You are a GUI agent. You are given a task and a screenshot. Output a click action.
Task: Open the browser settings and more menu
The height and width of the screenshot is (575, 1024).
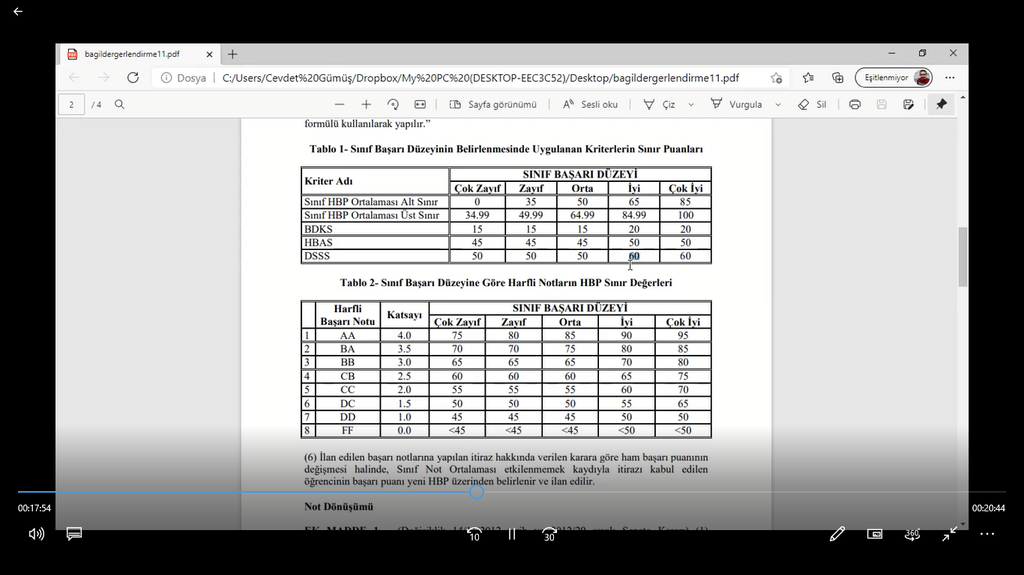pos(950,78)
